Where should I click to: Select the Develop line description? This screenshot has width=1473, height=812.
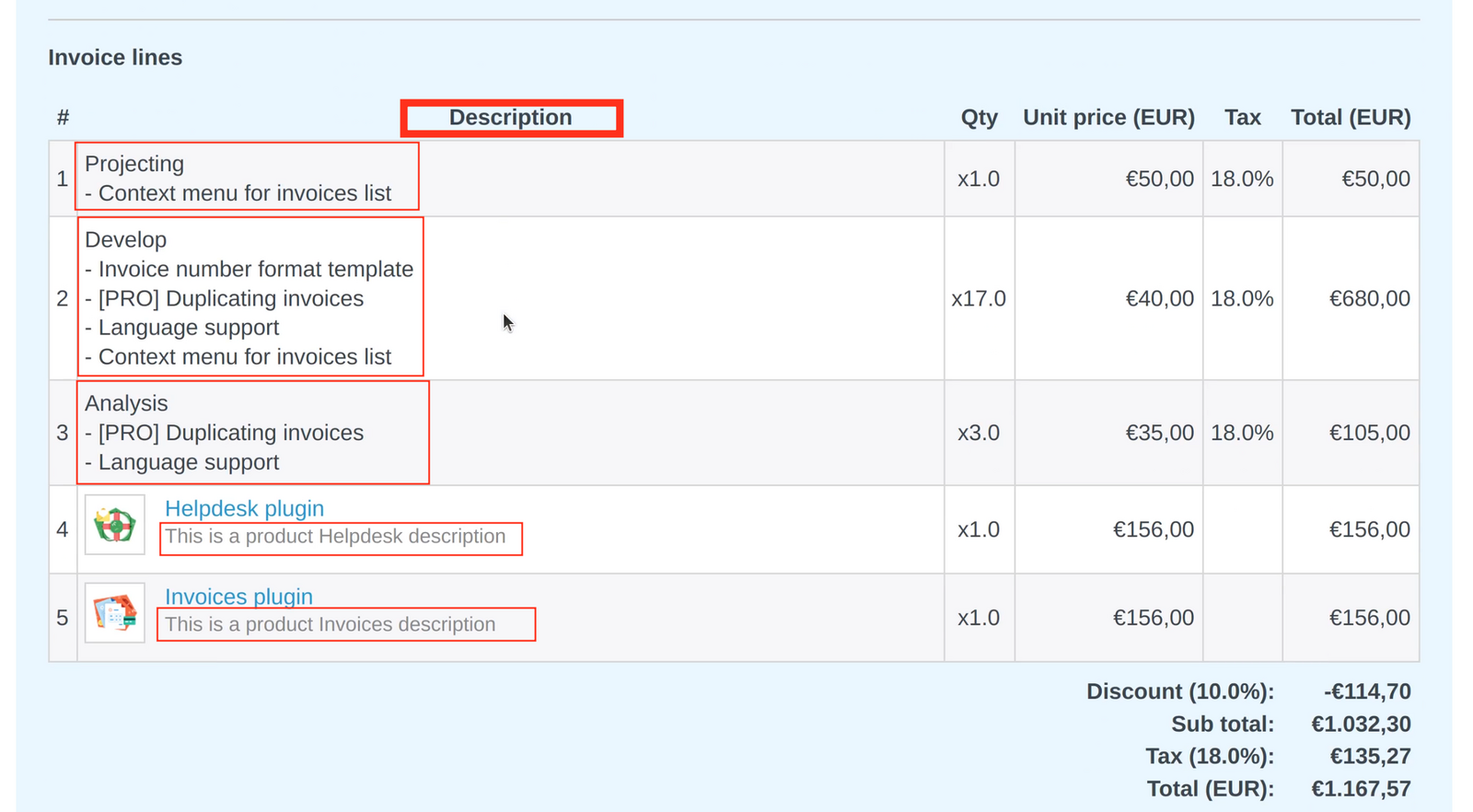pyautogui.click(x=249, y=297)
